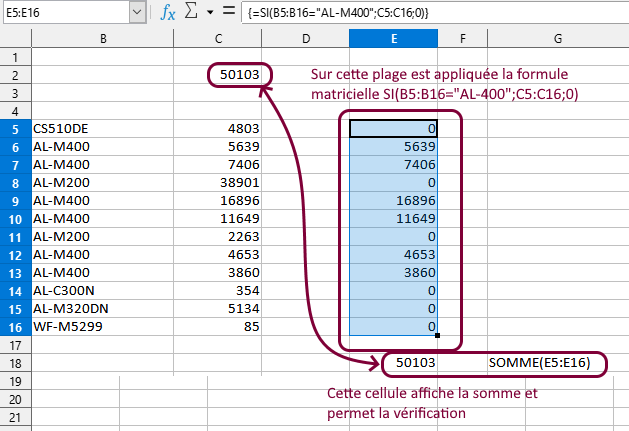Select row 14 header
The height and width of the screenshot is (431, 629).
click(x=15, y=291)
